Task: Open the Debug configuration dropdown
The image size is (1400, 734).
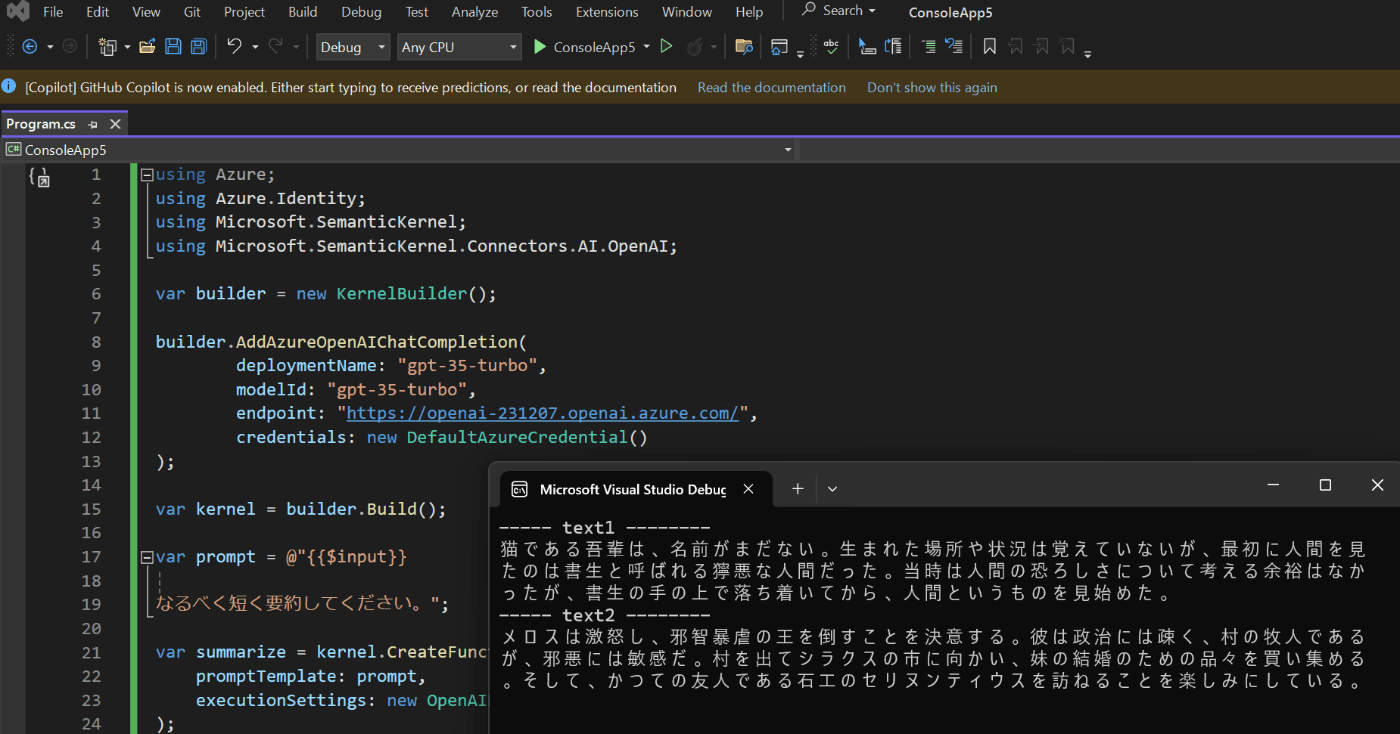Action: pyautogui.click(x=353, y=47)
